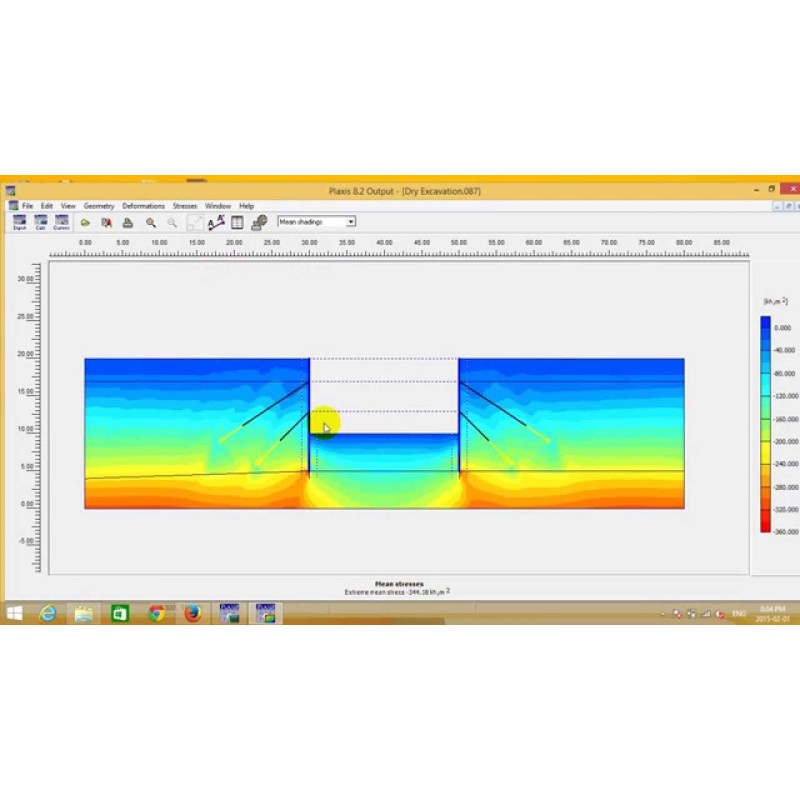Open the Curves program from toolbar
Image resolution: width=800 pixels, height=800 pixels.
62,222
